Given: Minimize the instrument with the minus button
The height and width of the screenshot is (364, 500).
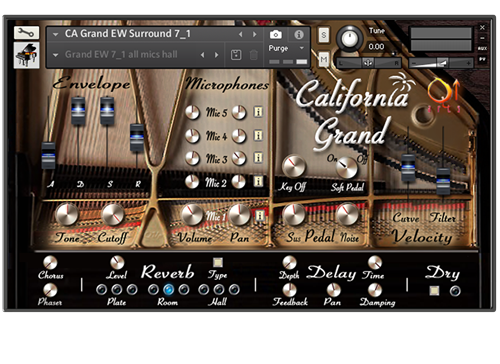Looking at the screenshot, I should pos(482,38).
